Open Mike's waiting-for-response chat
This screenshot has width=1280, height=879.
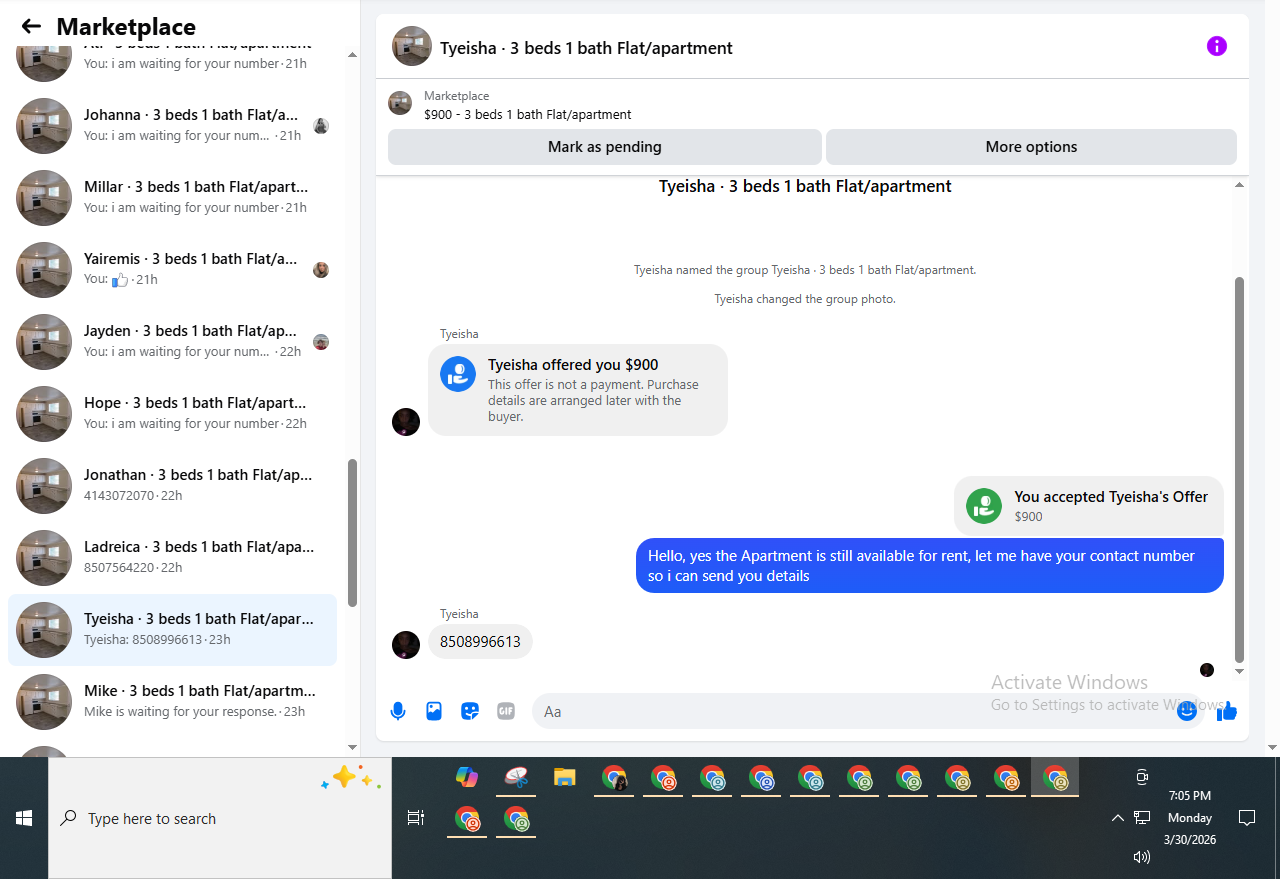[x=172, y=702]
